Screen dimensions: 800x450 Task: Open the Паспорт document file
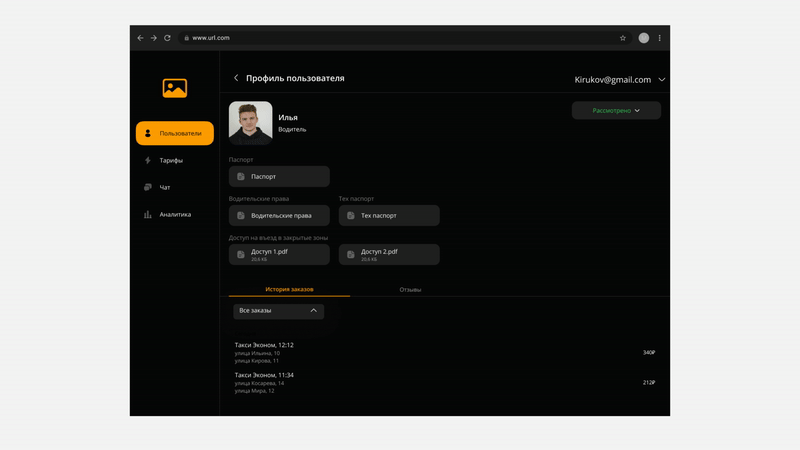279,176
